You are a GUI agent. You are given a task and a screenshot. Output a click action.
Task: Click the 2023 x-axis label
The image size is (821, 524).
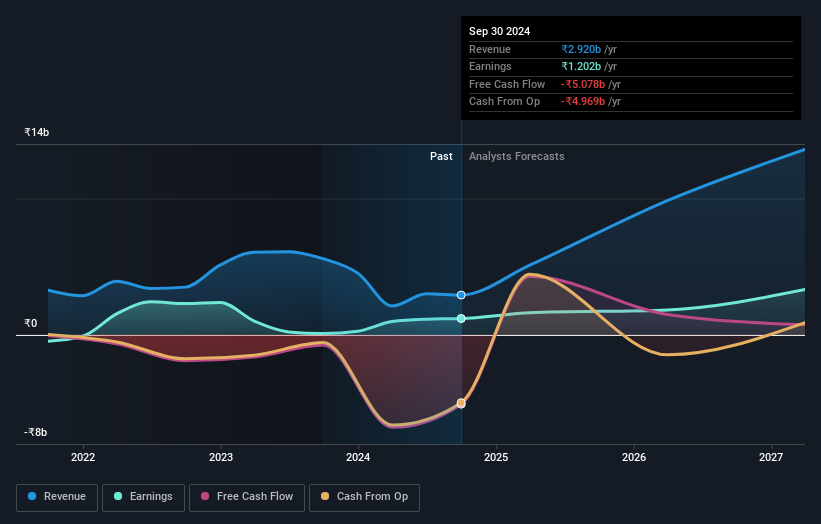220,457
